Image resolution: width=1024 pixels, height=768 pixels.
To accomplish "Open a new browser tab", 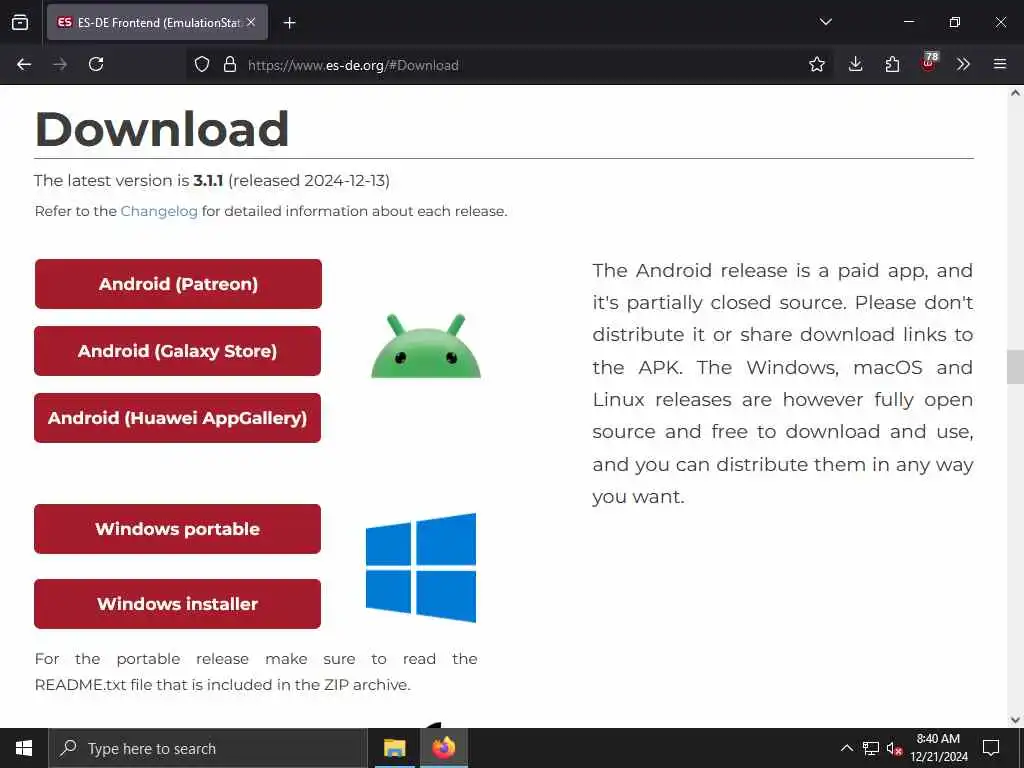I will click(289, 23).
